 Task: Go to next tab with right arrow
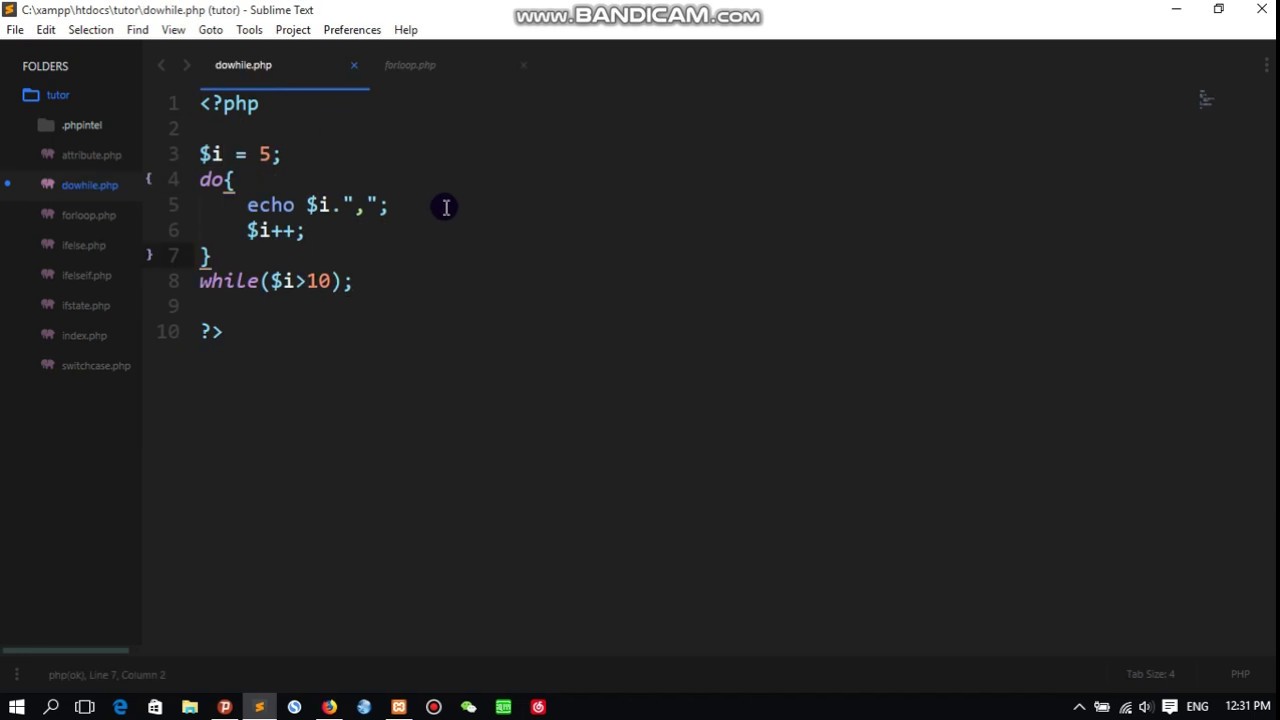tap(186, 65)
